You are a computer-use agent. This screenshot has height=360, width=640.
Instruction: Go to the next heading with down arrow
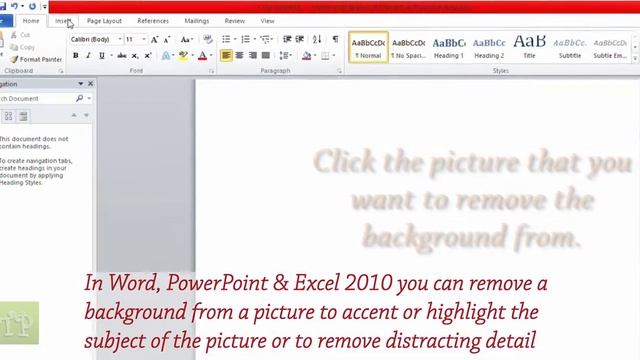pos(86,116)
